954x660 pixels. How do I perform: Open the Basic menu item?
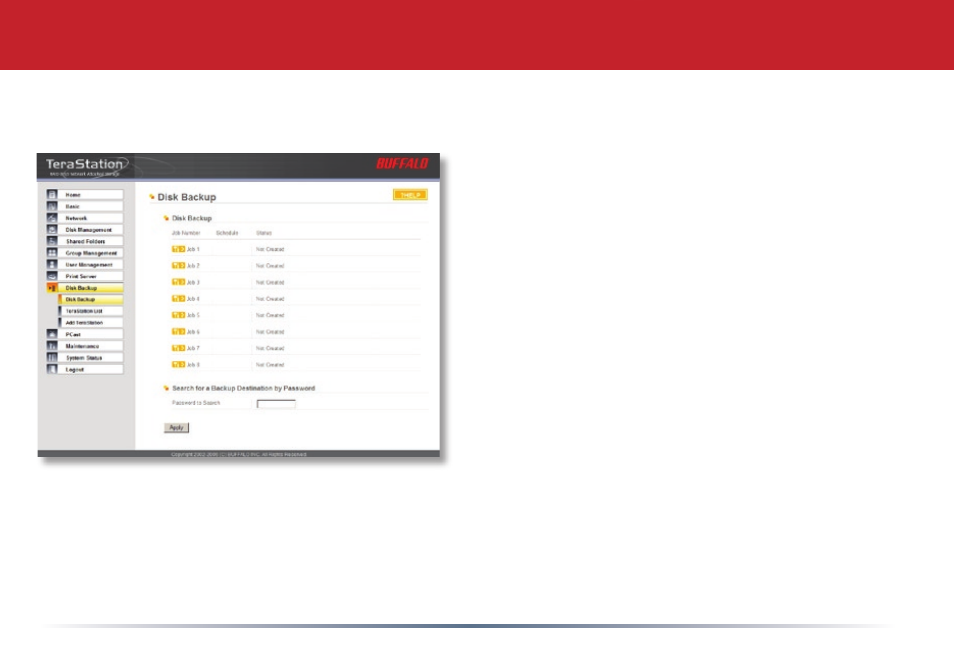tap(91, 206)
